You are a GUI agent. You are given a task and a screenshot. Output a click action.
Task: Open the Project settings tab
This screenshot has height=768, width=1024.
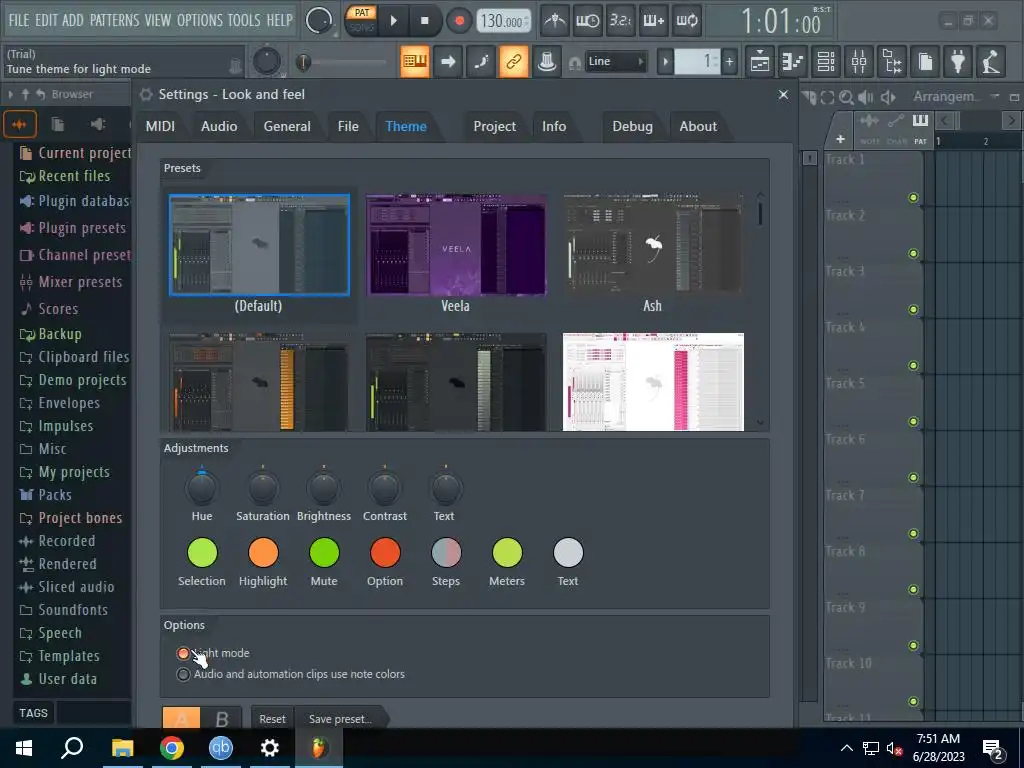click(494, 127)
